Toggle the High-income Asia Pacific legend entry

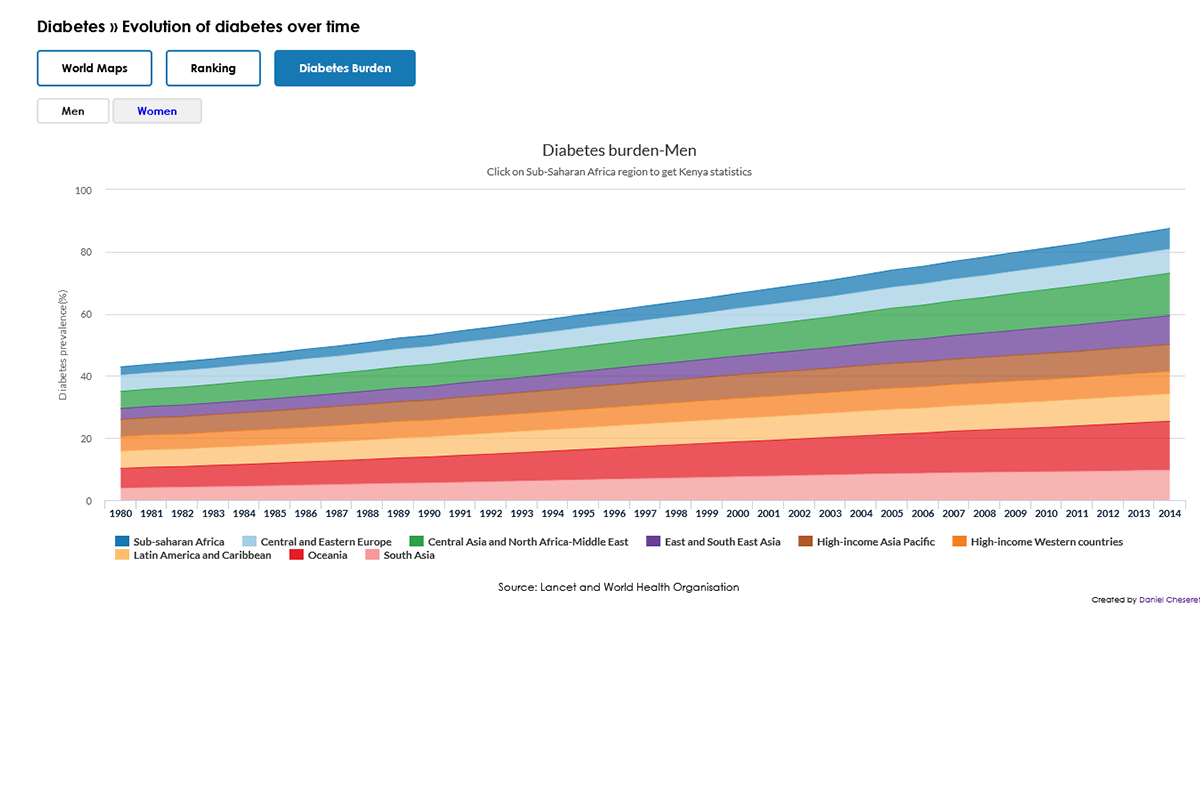pos(874,541)
